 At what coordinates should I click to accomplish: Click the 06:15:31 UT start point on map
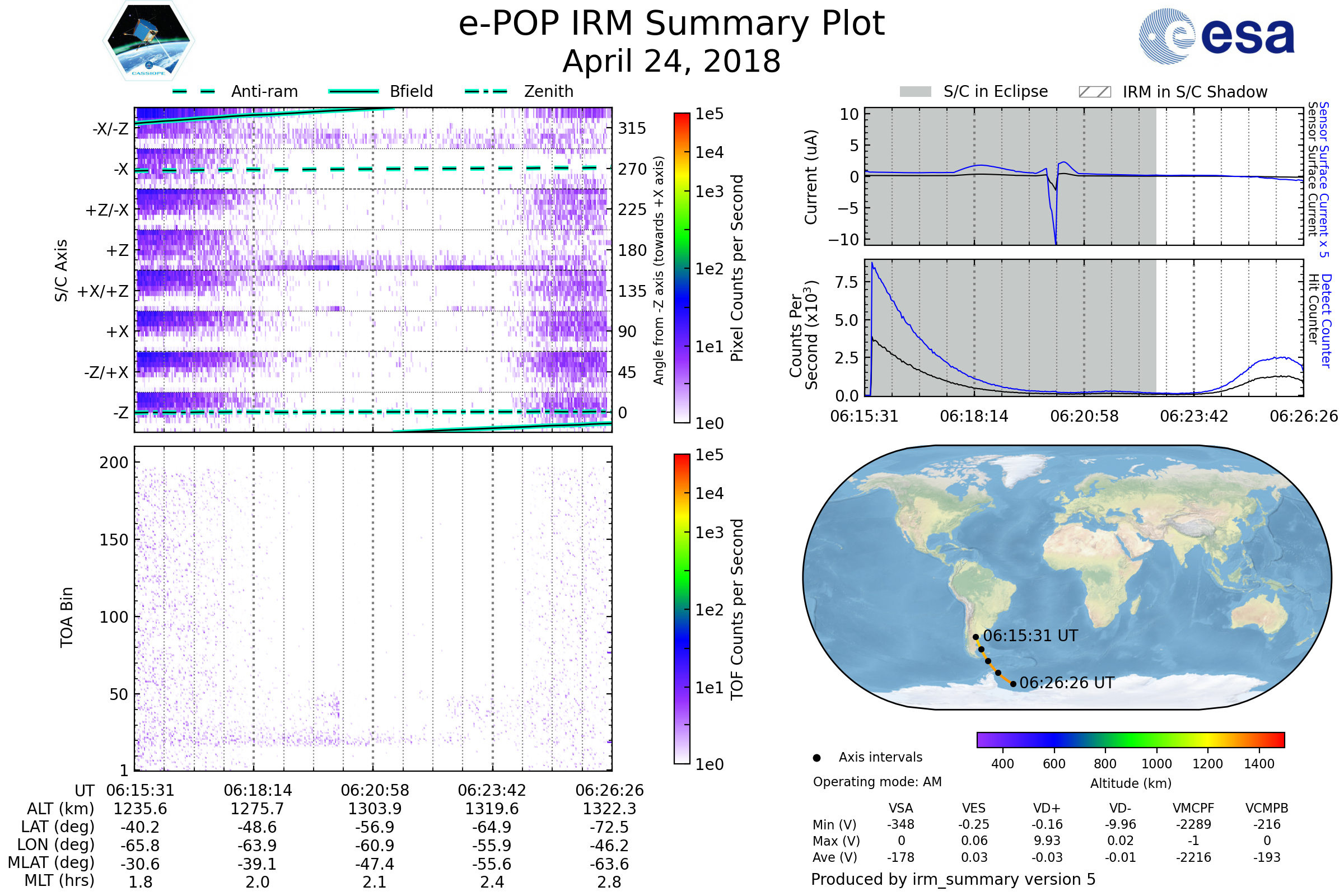point(976,637)
